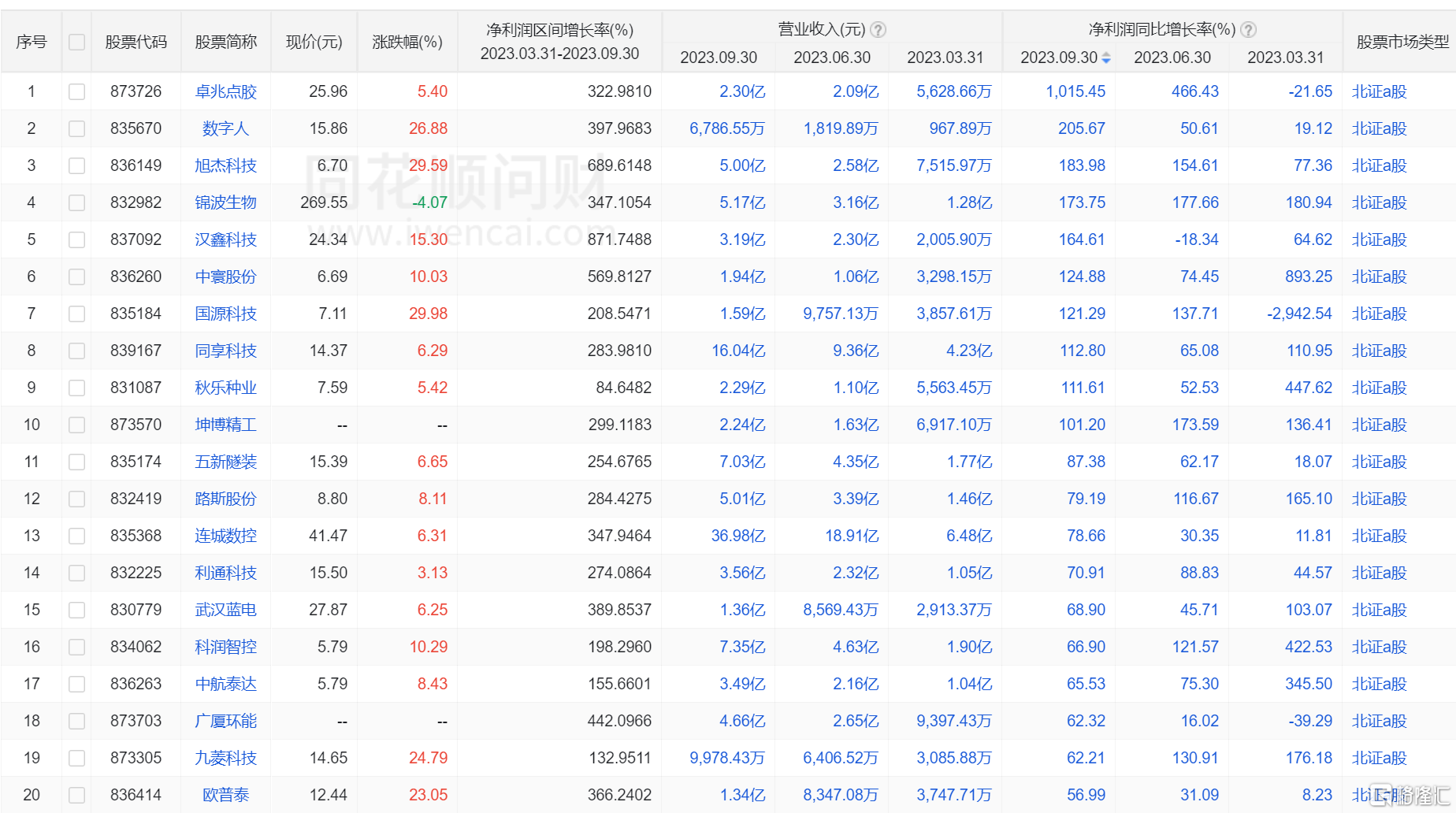Click revenue value 9,978.43万
Image resolution: width=1456 pixels, height=813 pixels.
coord(727,759)
